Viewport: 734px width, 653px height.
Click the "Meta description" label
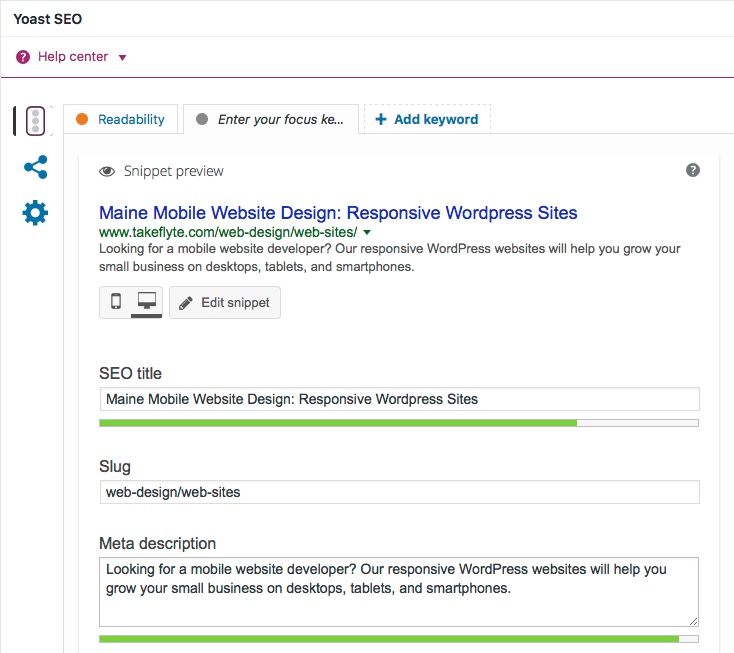pos(157,543)
